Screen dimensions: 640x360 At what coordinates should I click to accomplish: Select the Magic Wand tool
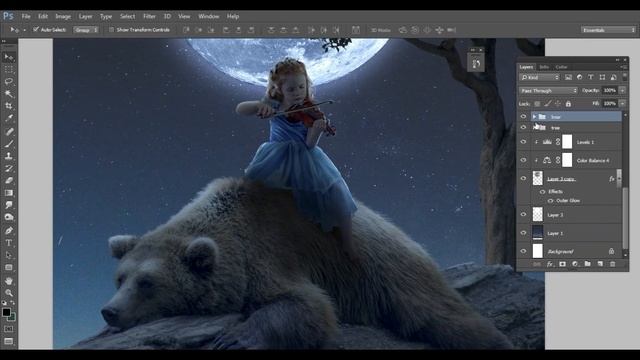coord(9,94)
